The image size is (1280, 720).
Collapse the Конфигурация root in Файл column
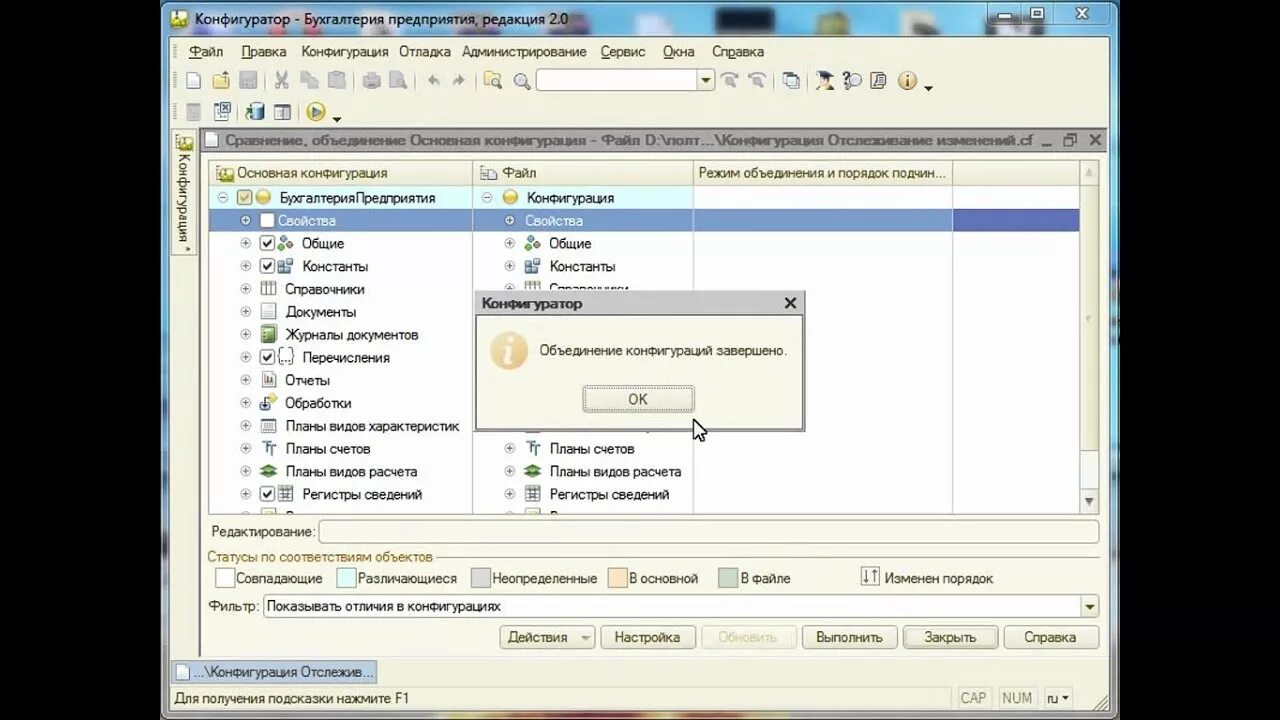[x=487, y=198]
